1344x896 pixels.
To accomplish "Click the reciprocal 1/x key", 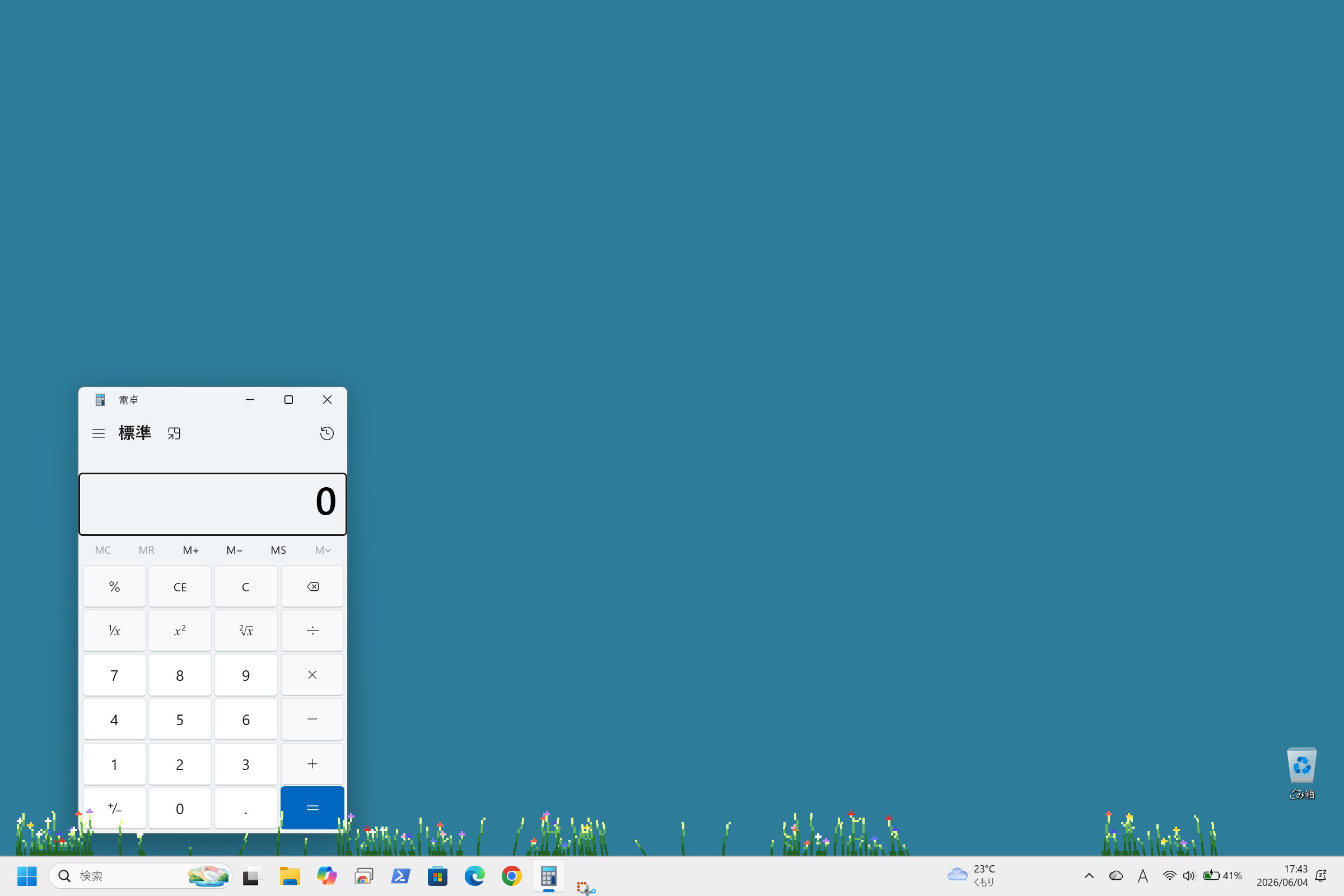I will (x=114, y=631).
